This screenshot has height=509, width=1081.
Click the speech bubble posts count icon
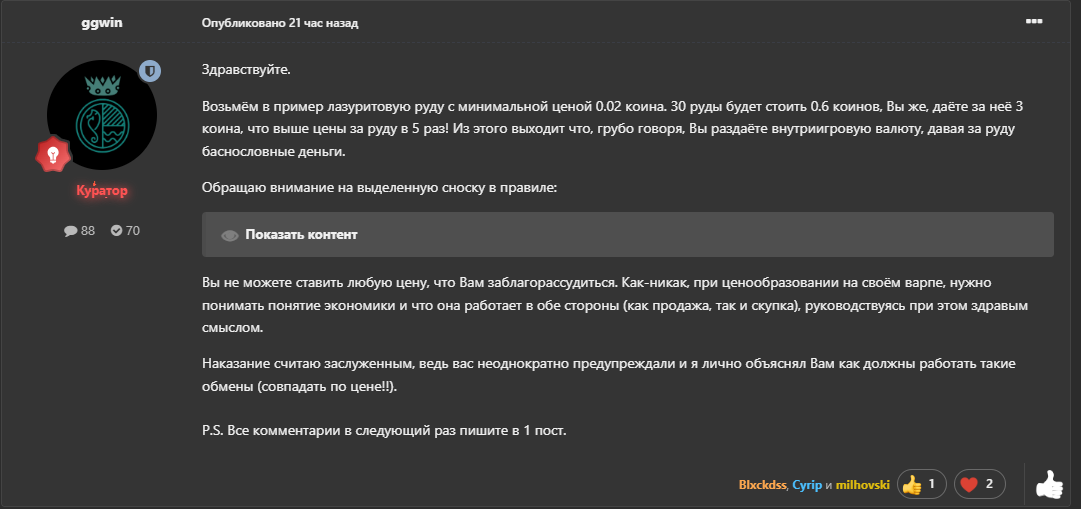pos(70,231)
